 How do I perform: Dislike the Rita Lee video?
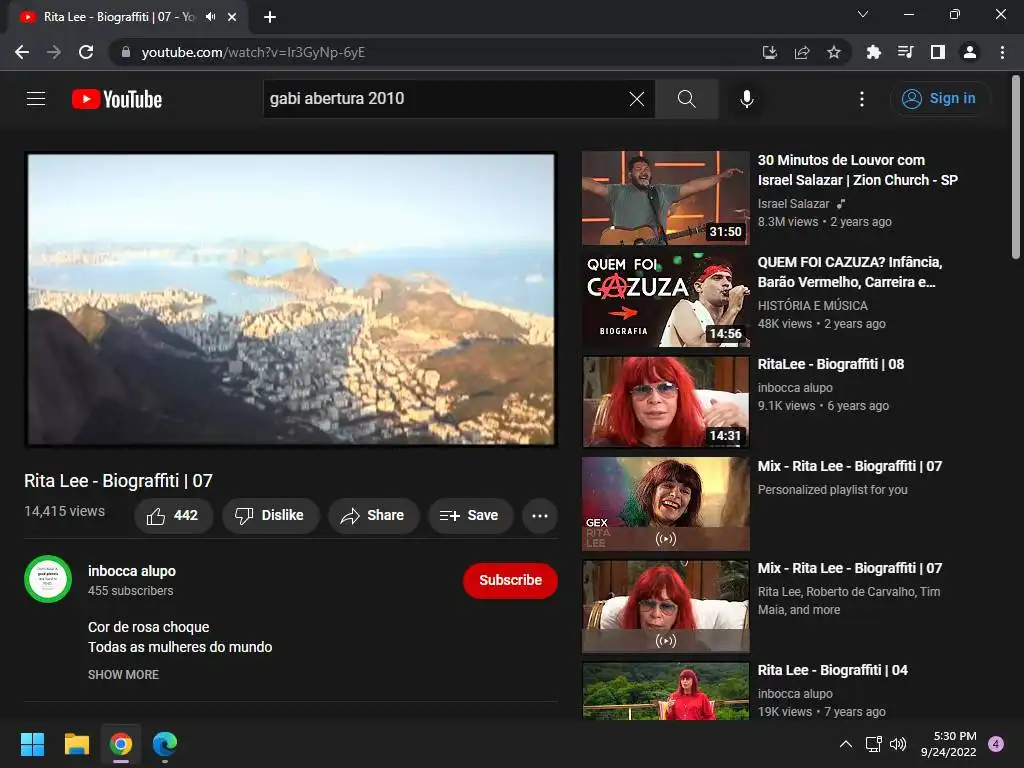(x=270, y=516)
